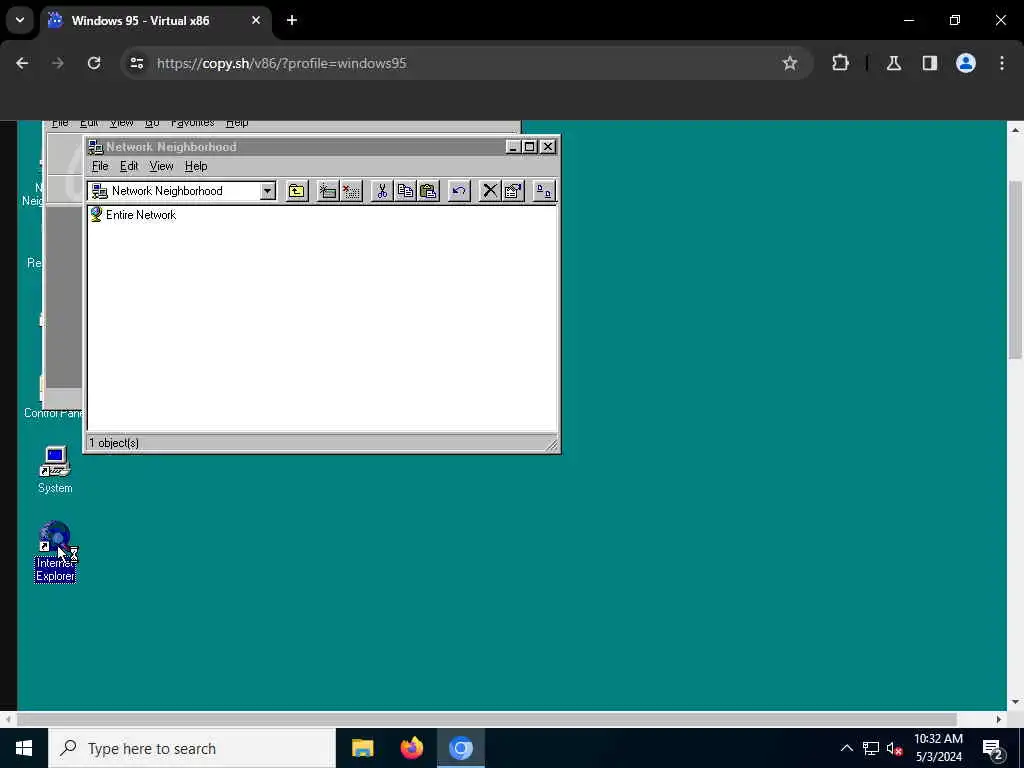Click the page scrollbar right arrow
Viewport: 1024px width, 768px height.
pos(999,719)
